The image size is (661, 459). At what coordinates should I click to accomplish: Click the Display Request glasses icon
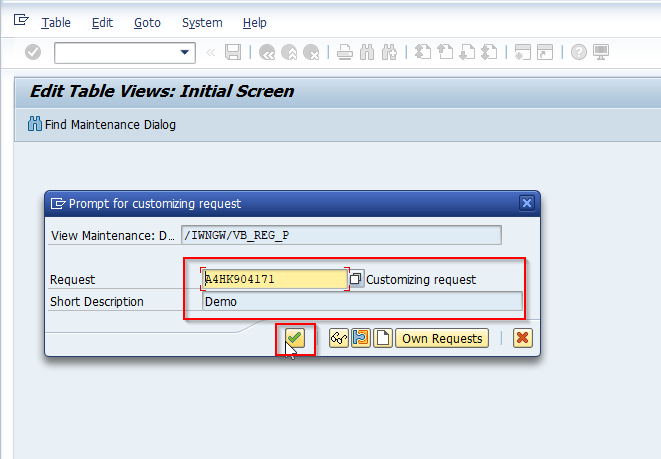coord(339,338)
